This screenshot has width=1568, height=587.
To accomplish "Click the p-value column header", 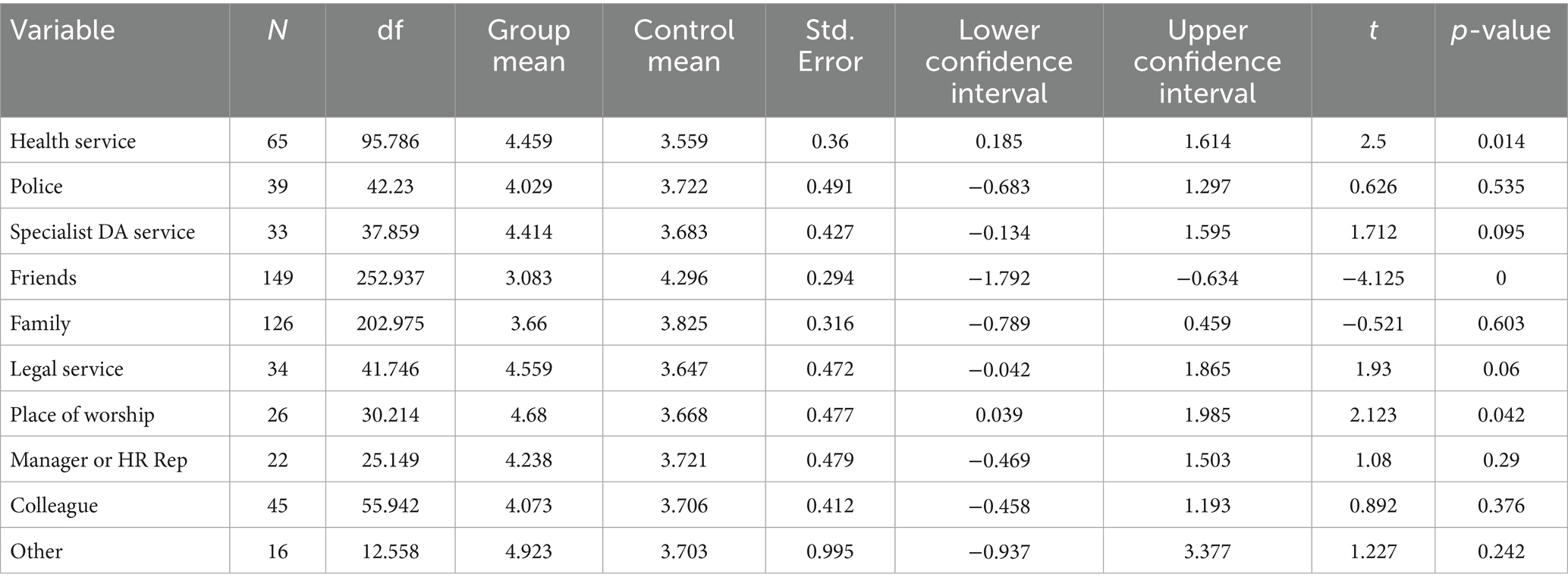I will pos(1500,30).
